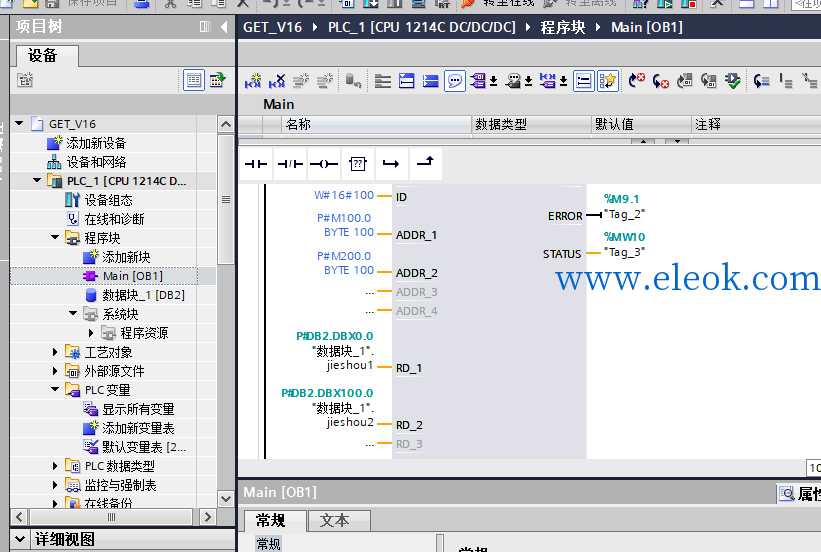
Task: Collapse GET_V16 project node
Action: (19, 124)
